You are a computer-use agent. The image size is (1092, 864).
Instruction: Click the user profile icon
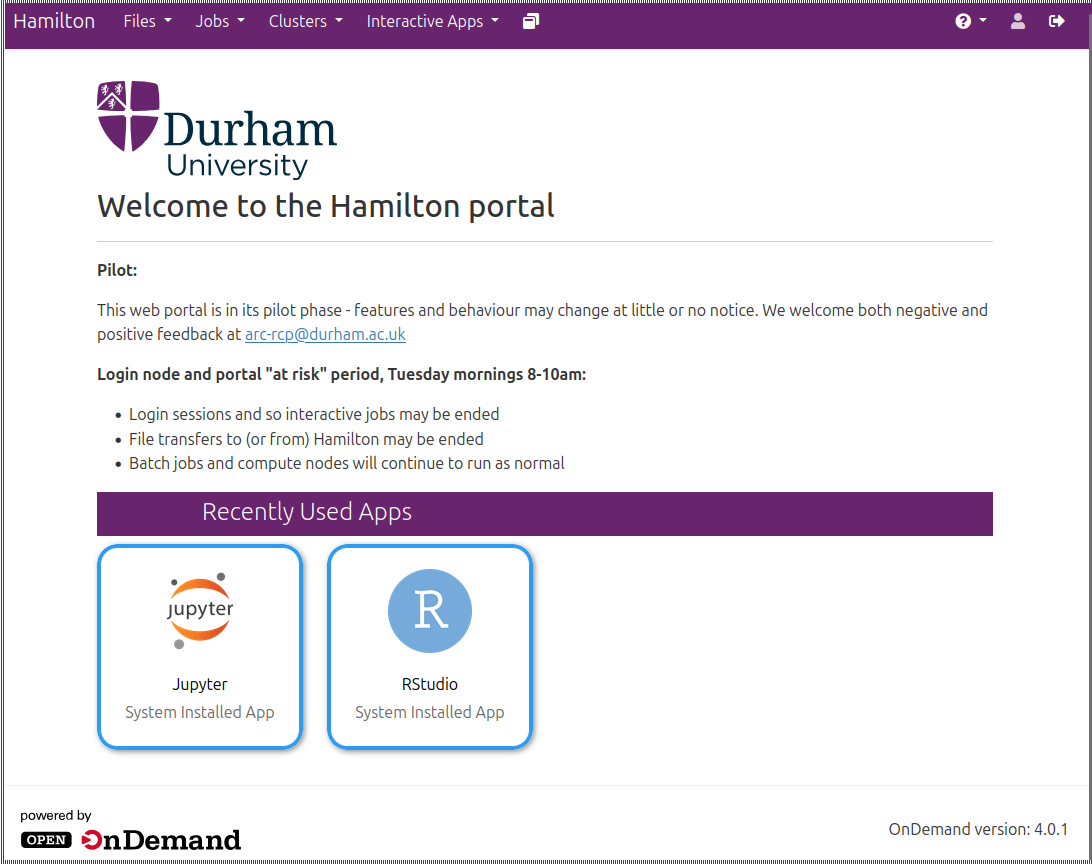point(1017,22)
